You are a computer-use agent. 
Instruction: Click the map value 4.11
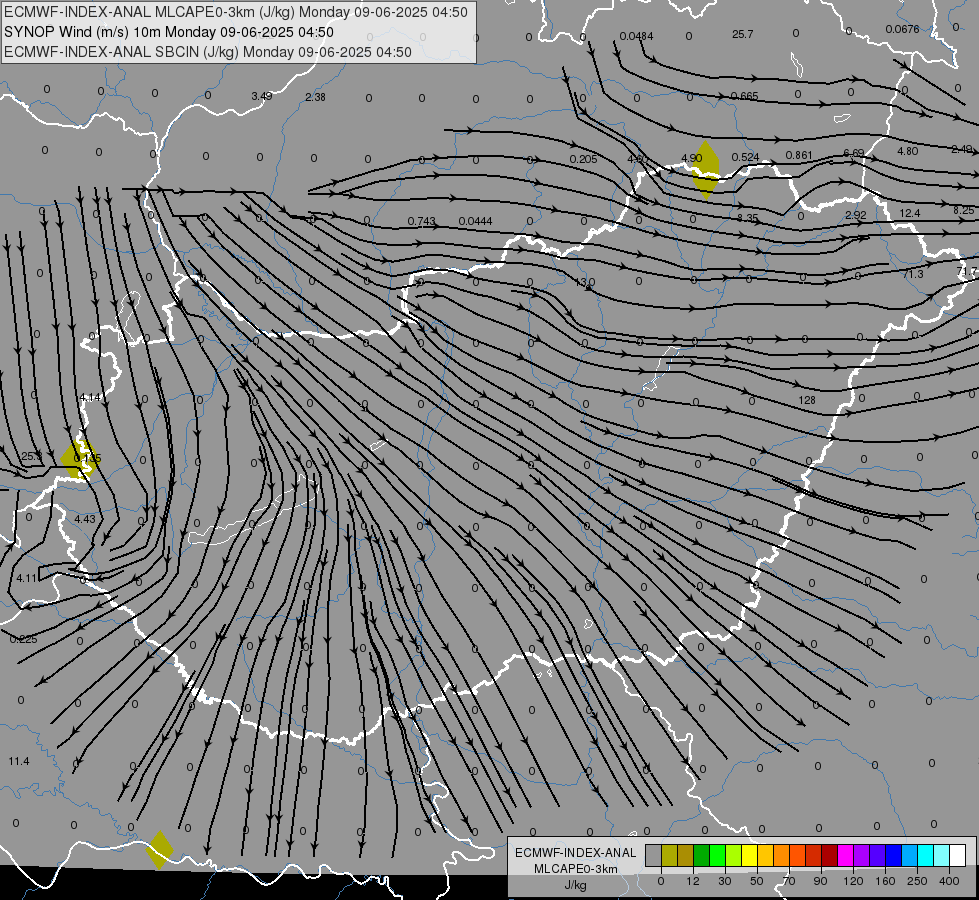tap(27, 578)
